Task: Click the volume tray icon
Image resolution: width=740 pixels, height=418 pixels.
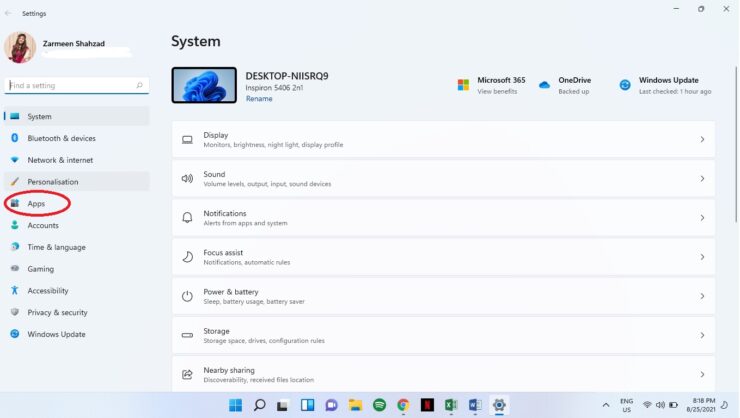Action: pos(660,405)
